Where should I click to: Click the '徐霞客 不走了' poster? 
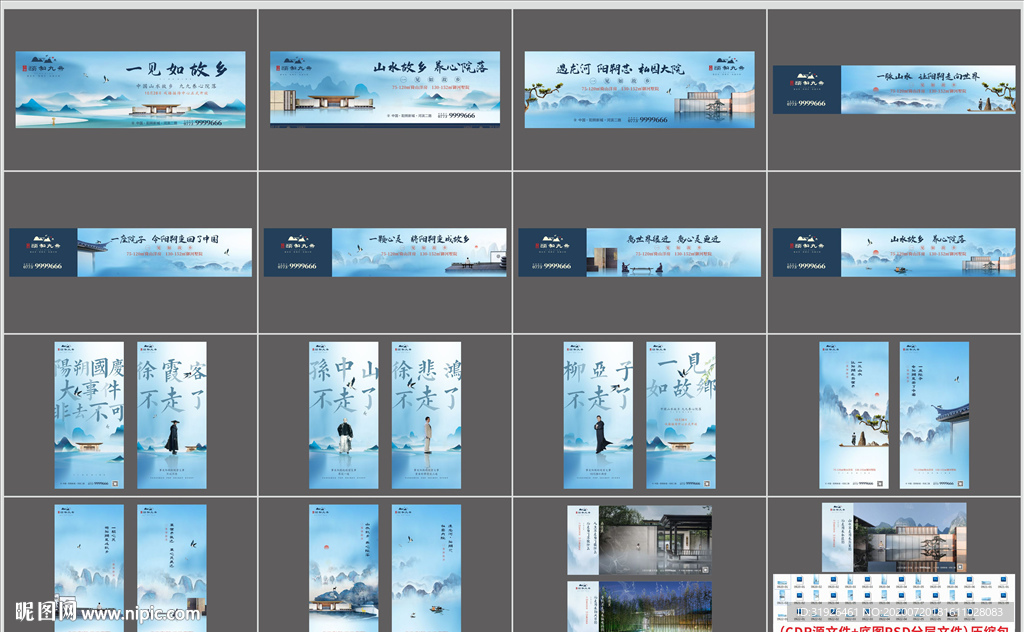pos(172,415)
